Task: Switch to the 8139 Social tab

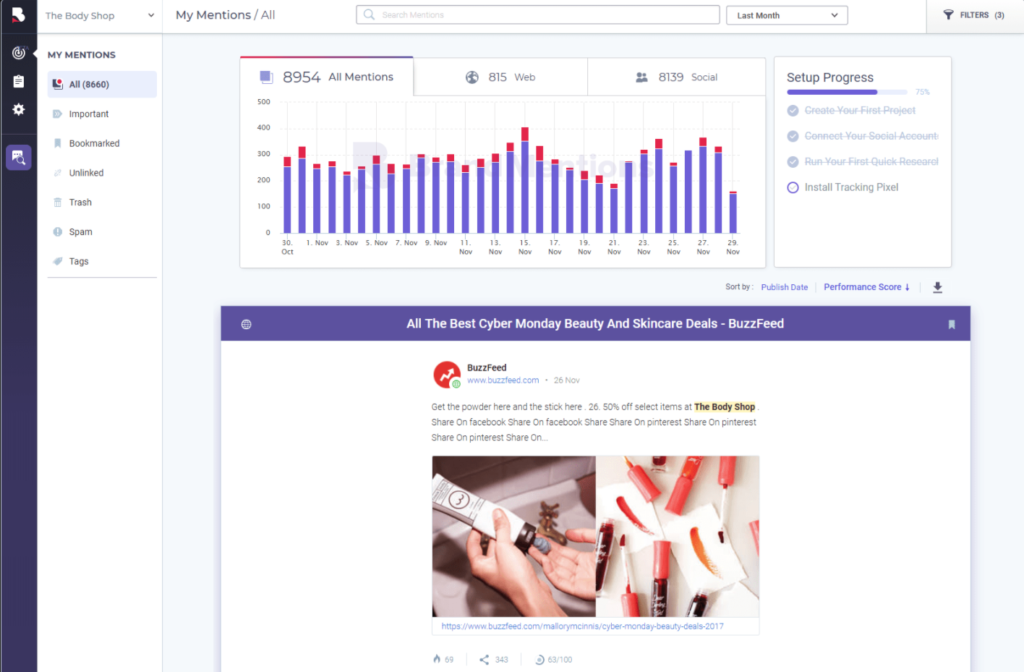Action: click(676, 77)
